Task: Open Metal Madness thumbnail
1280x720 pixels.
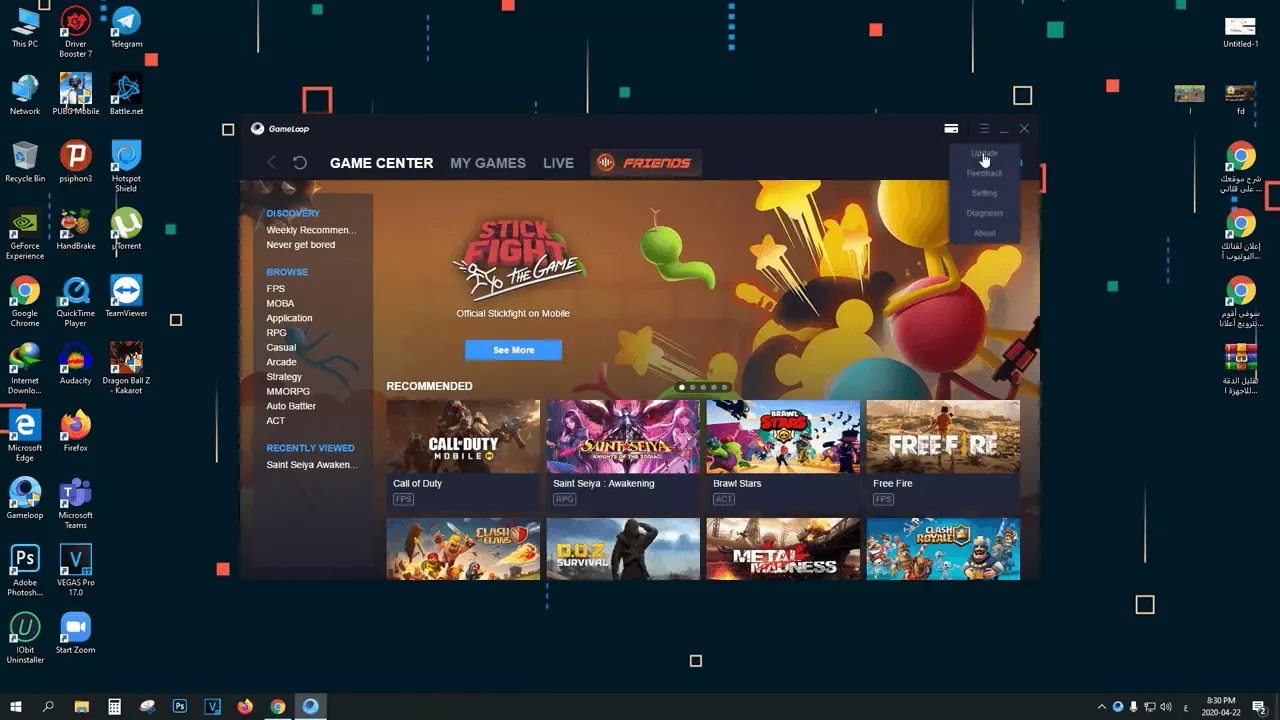Action: click(x=783, y=548)
